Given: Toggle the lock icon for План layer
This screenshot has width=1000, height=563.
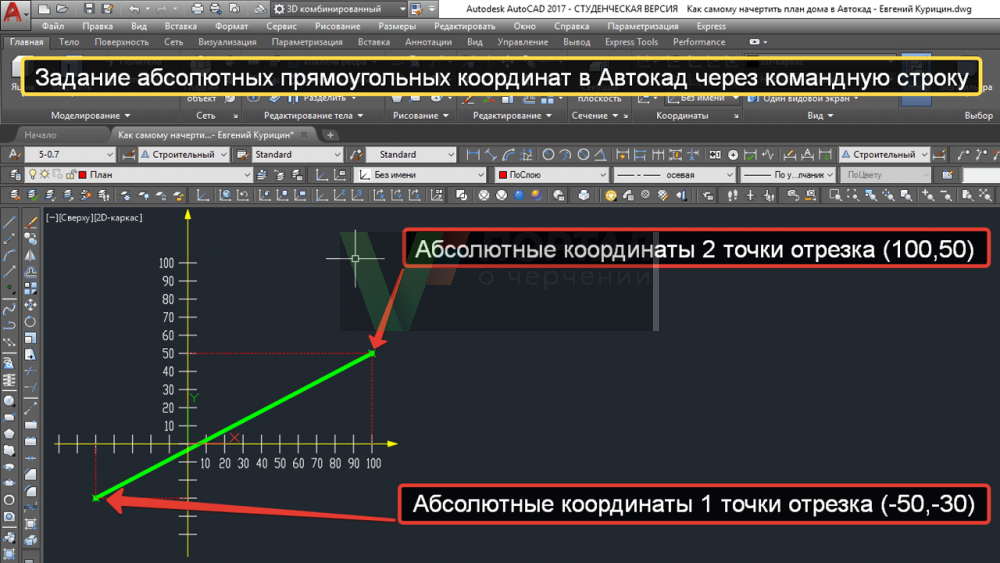Looking at the screenshot, I should pos(70,174).
